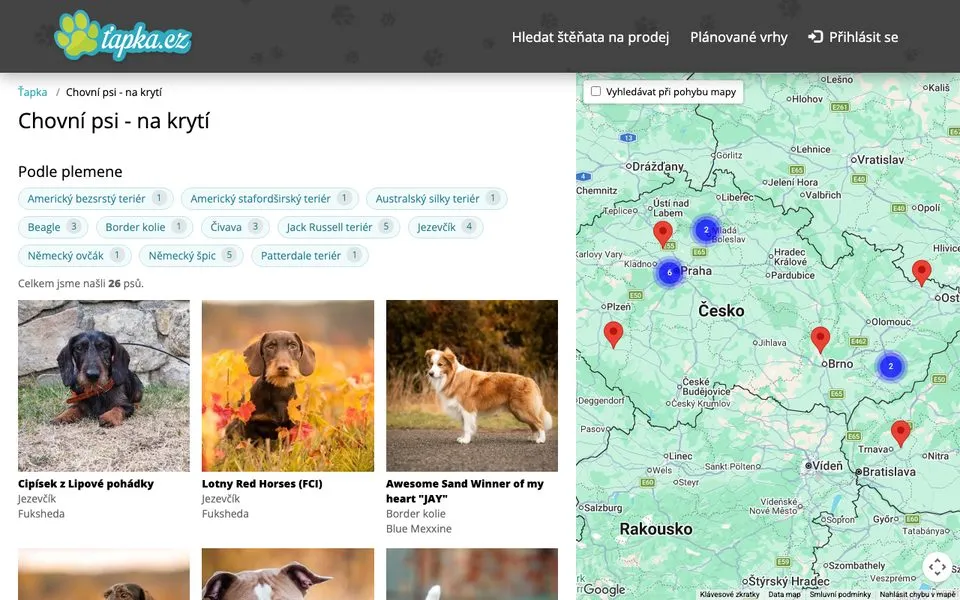Filter by Australský silky teriér breed
Screen dimensions: 960x600
point(437,198)
